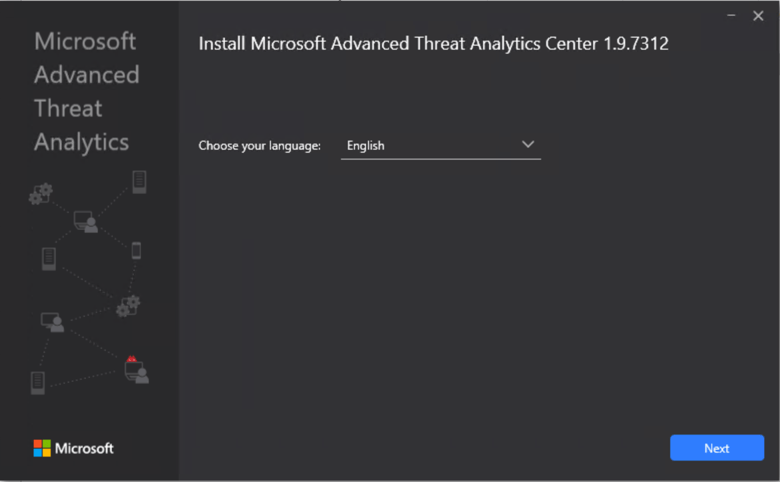Viewport: 782px width, 484px height.
Task: Click the bottom-left server icon in the diagram
Action: tap(38, 382)
